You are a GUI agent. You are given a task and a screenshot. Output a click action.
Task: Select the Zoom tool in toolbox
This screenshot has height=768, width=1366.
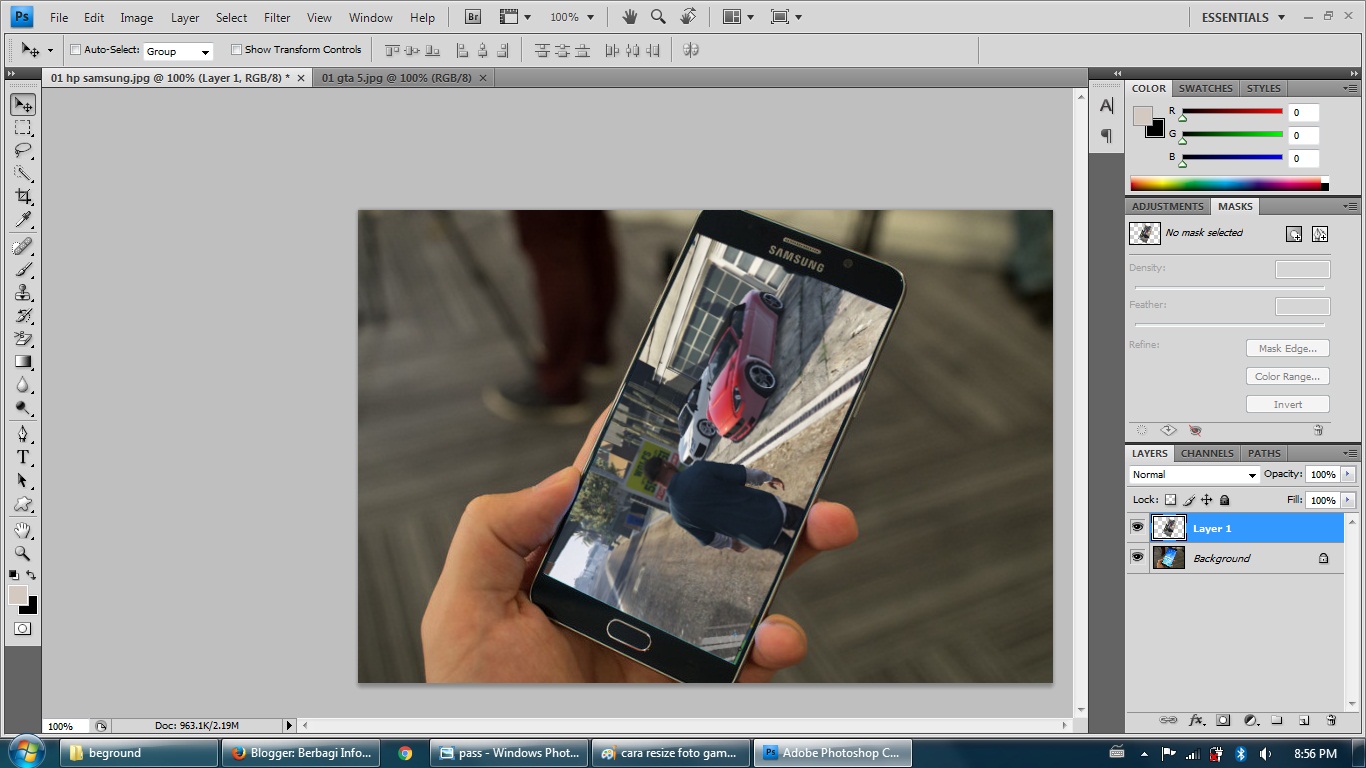pyautogui.click(x=23, y=553)
